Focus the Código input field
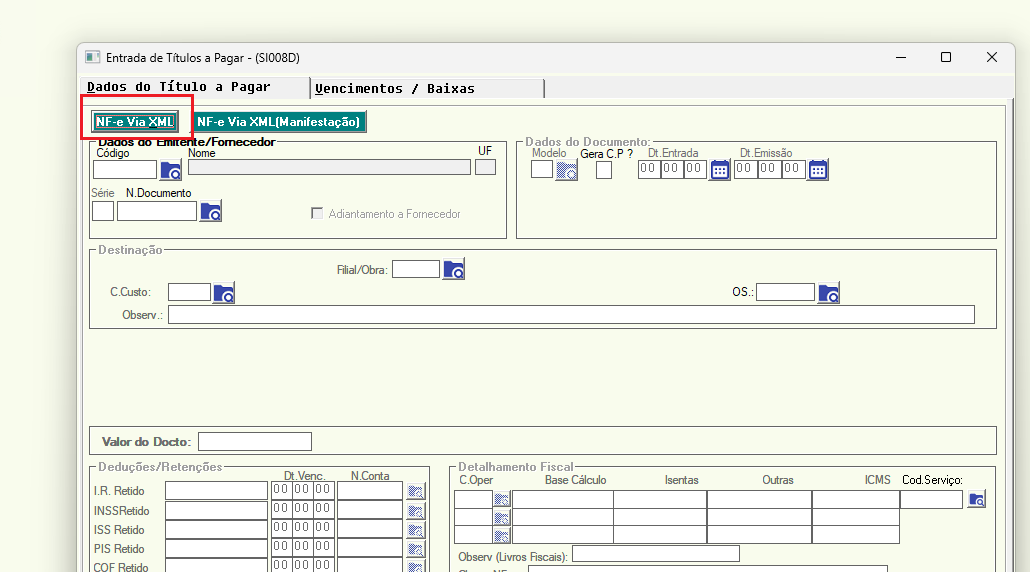 coord(125,169)
